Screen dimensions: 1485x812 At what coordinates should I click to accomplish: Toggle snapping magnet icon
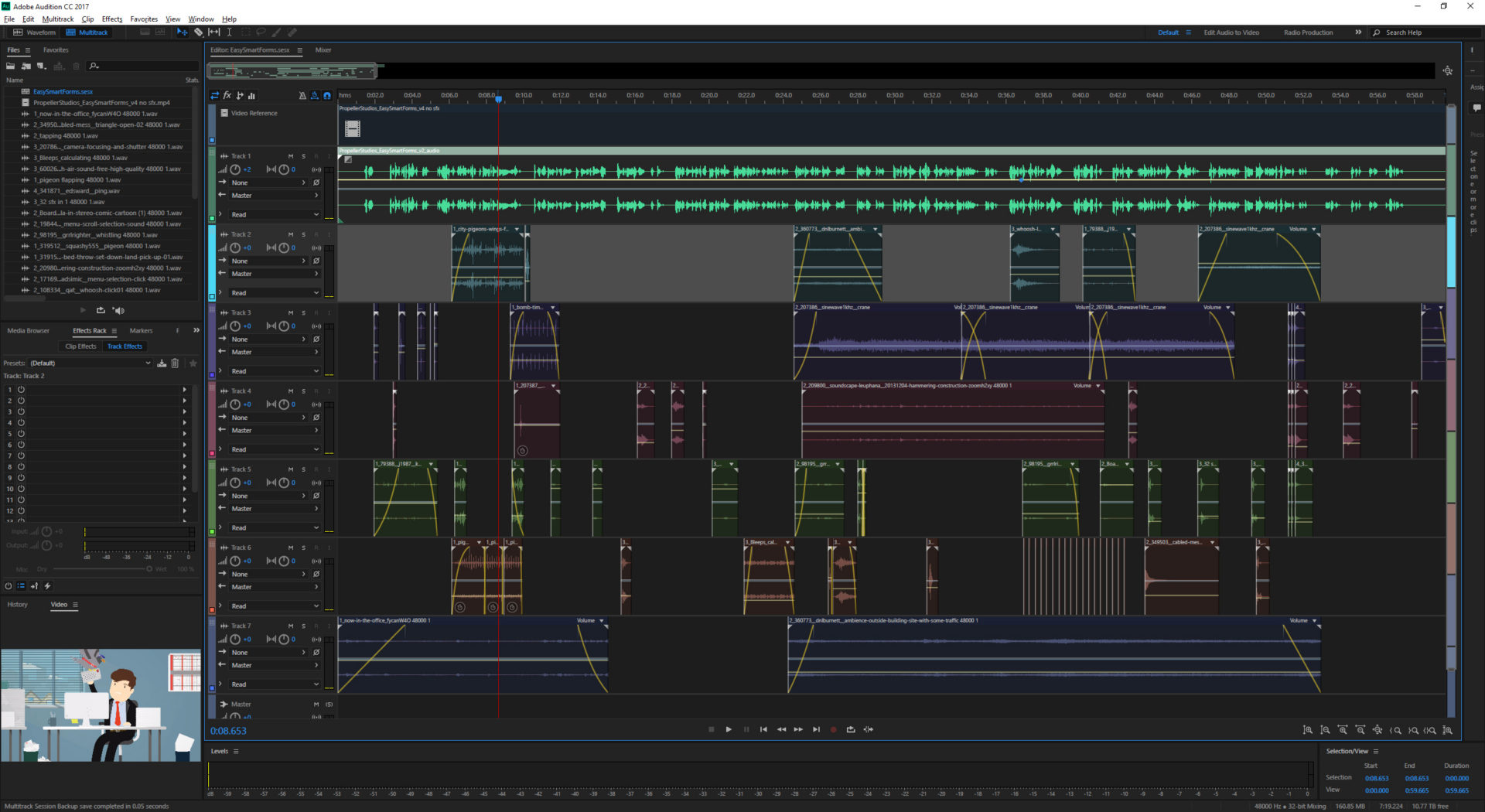(x=327, y=96)
